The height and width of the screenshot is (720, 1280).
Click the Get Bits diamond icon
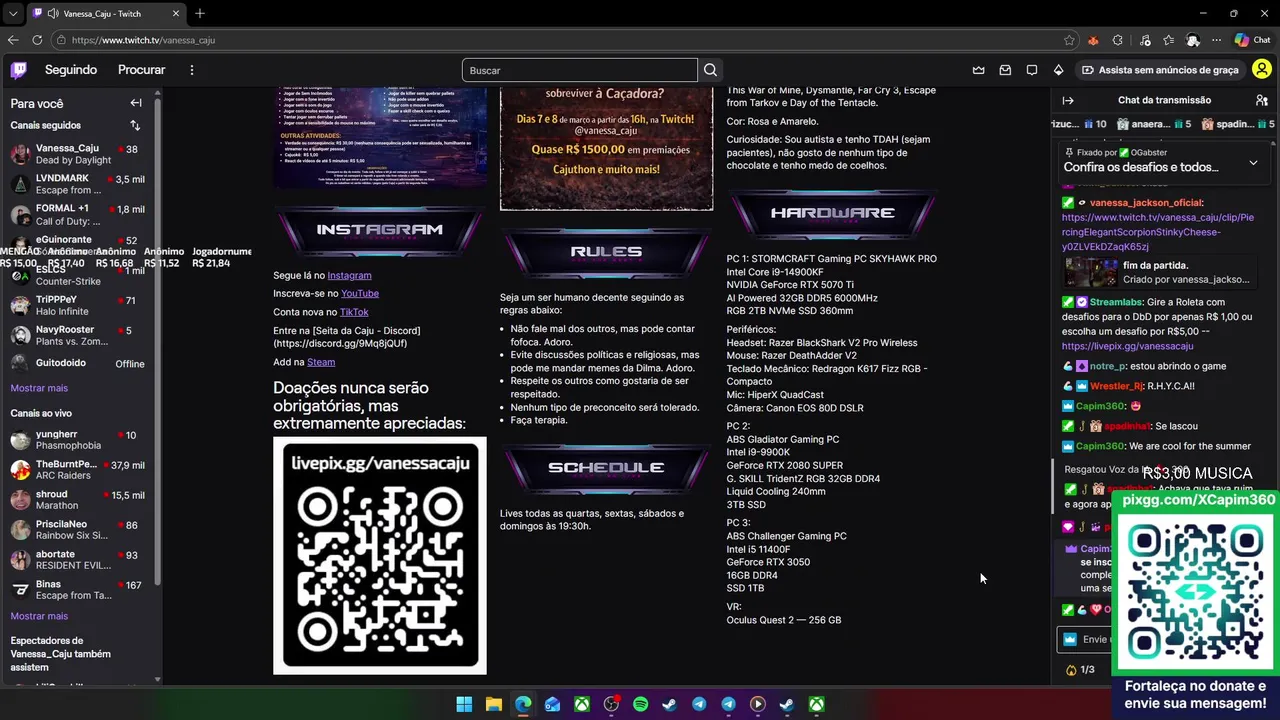point(1058,70)
